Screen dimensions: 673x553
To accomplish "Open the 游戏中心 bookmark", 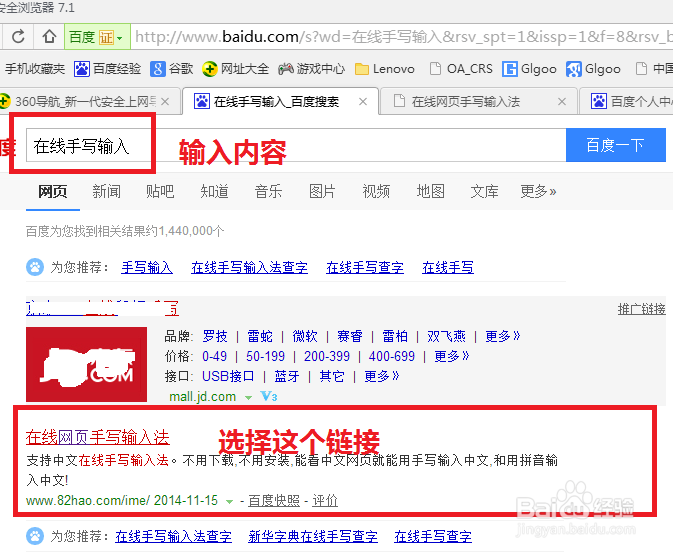I will [312, 69].
